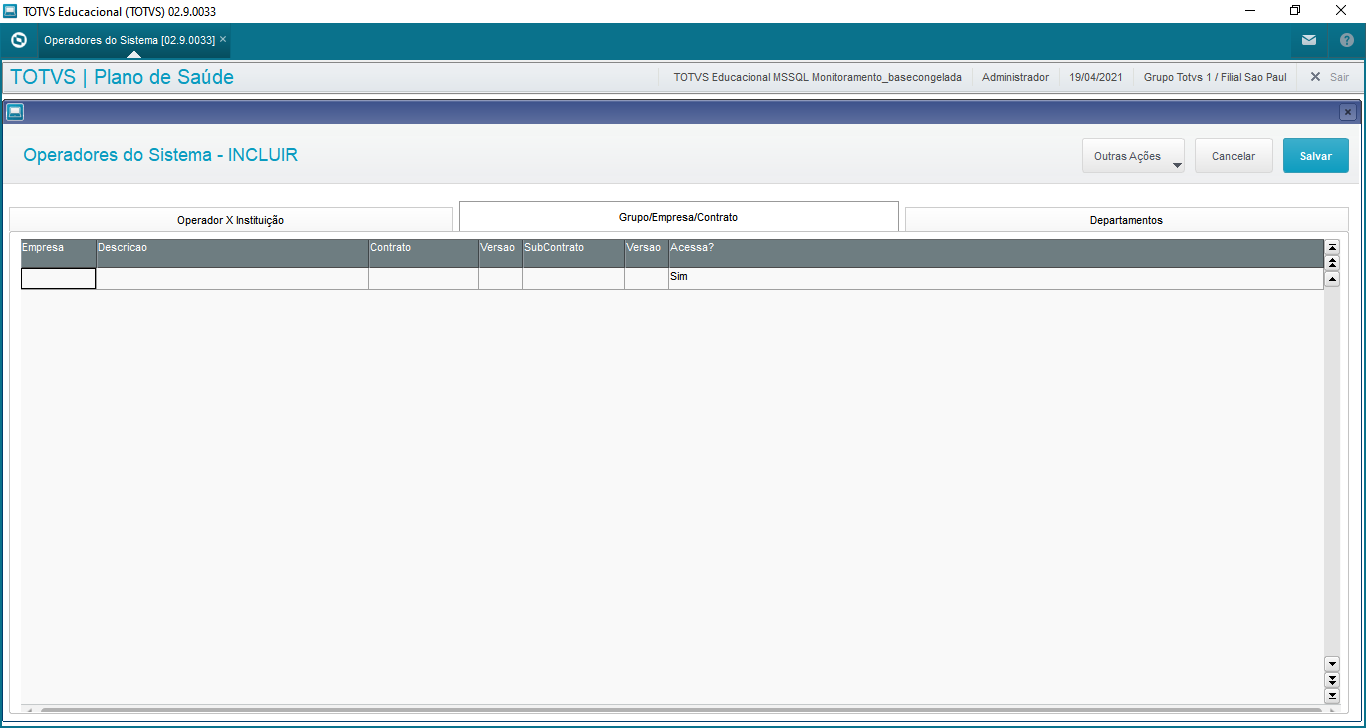Click the SubContrato column header
Screen dimensions: 1366x728
tap(573, 253)
